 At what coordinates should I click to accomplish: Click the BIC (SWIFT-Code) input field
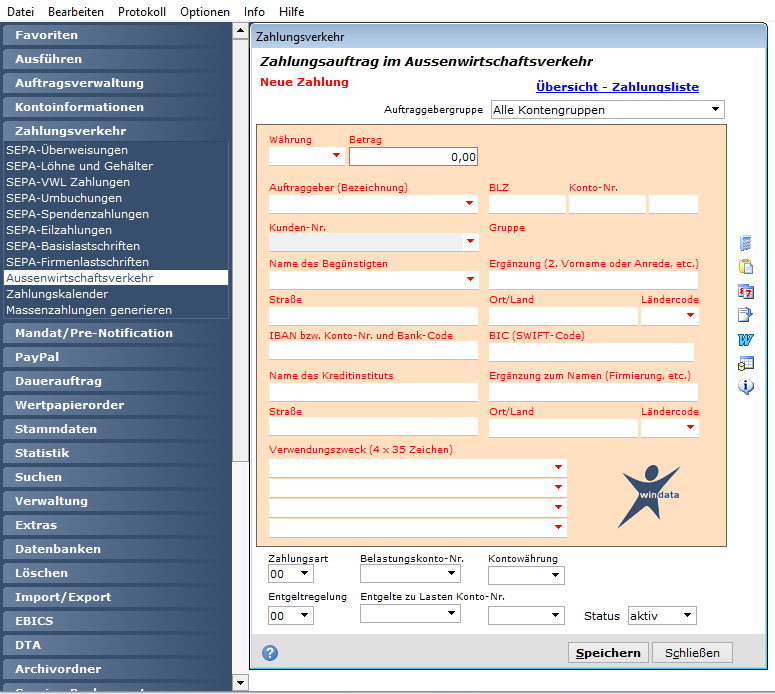pos(591,351)
